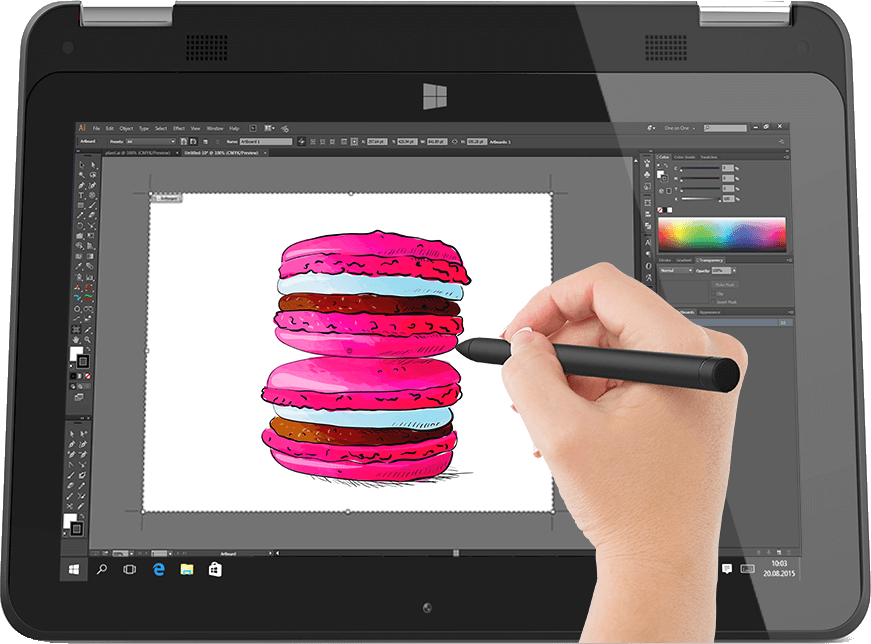
Task: Enable the Invert Mask checkbox
Action: (713, 302)
